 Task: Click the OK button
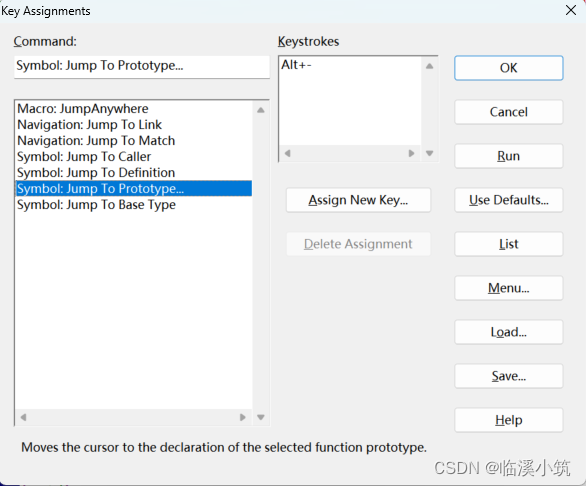(x=508, y=68)
